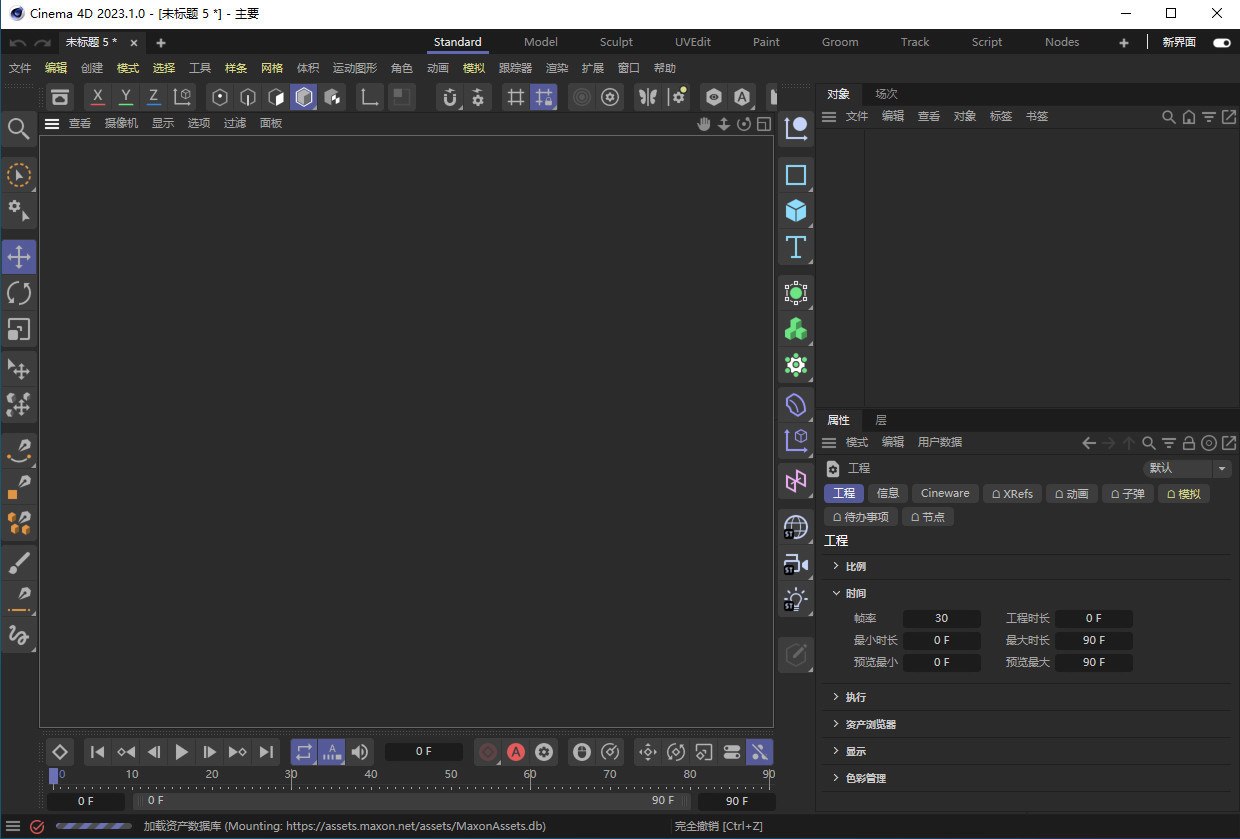Select the Scale tool
The width and height of the screenshot is (1240, 839).
19,329
